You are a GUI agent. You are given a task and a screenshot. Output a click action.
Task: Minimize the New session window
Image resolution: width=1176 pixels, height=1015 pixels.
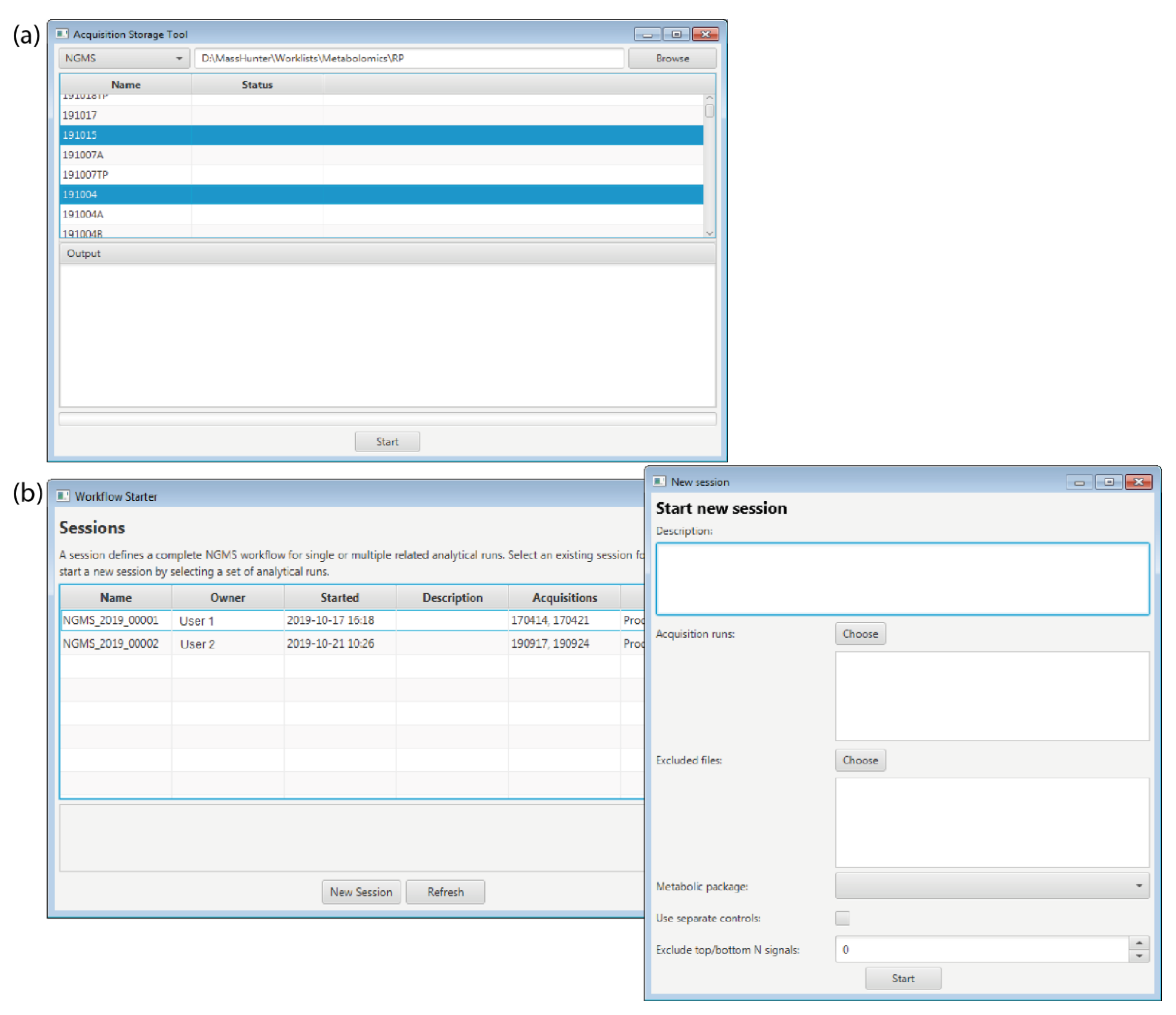click(x=1079, y=482)
